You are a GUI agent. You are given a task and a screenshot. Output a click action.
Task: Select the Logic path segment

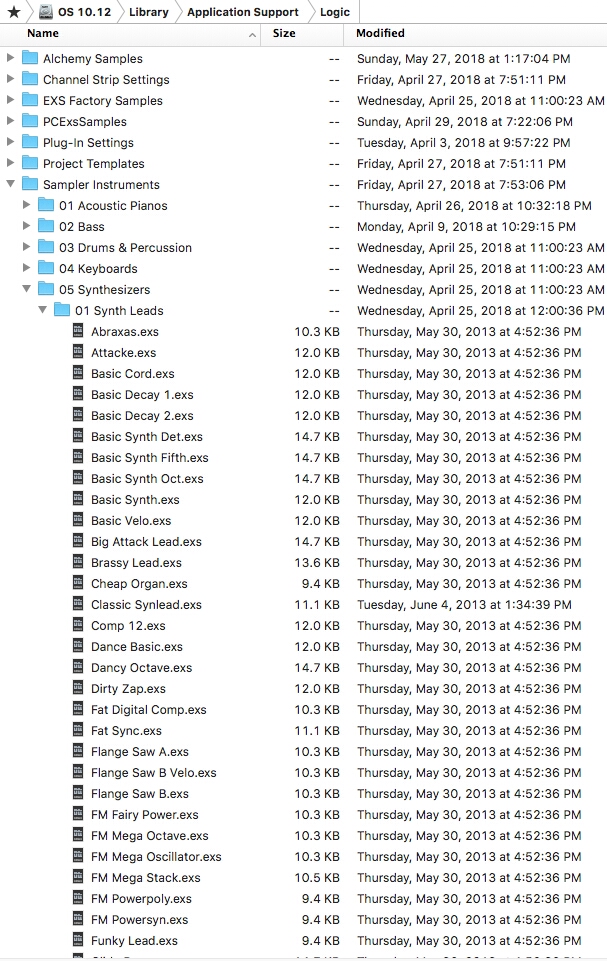[335, 12]
